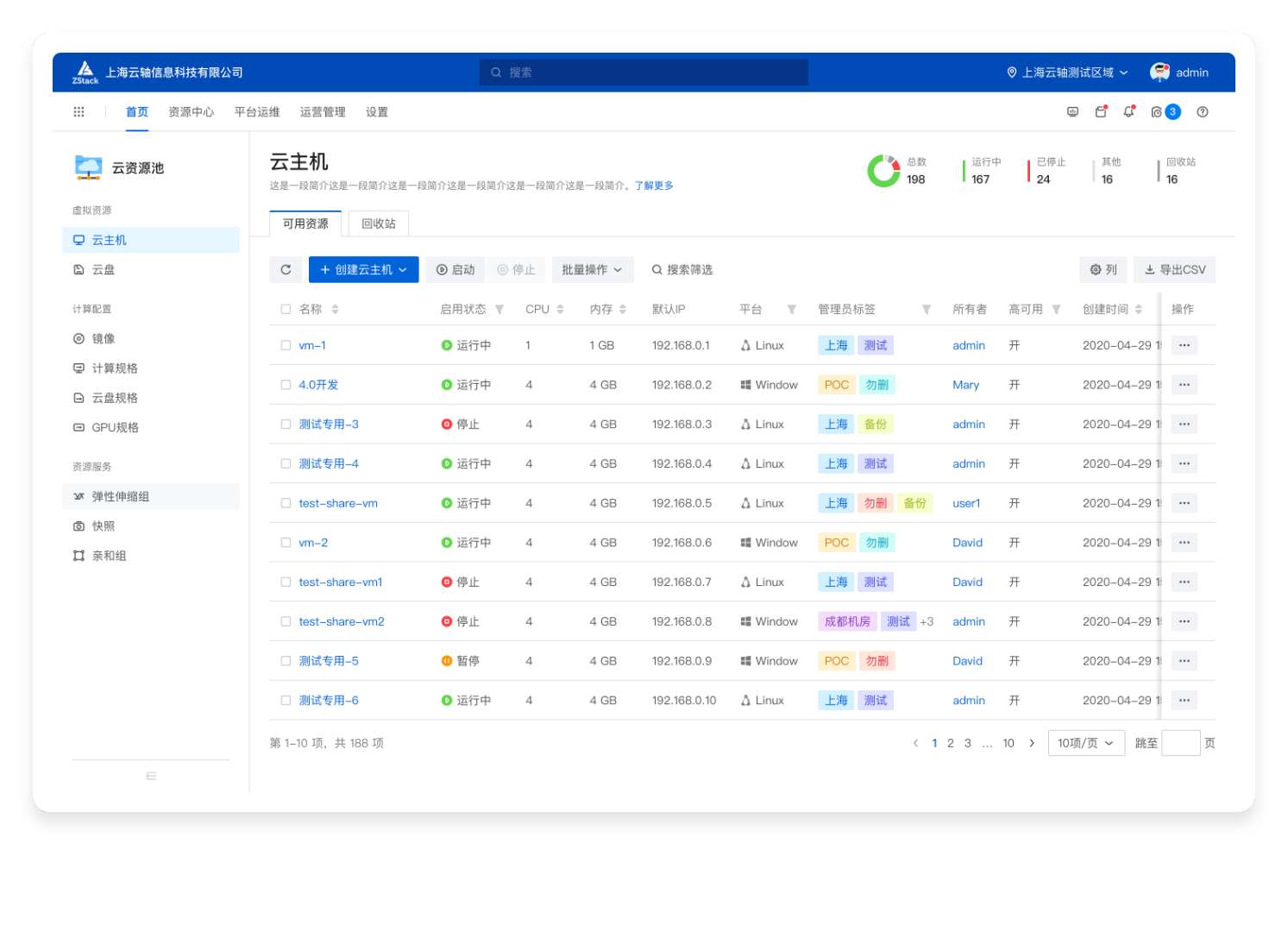
Task: Expand the 批量操作 dropdown
Action: pos(592,270)
